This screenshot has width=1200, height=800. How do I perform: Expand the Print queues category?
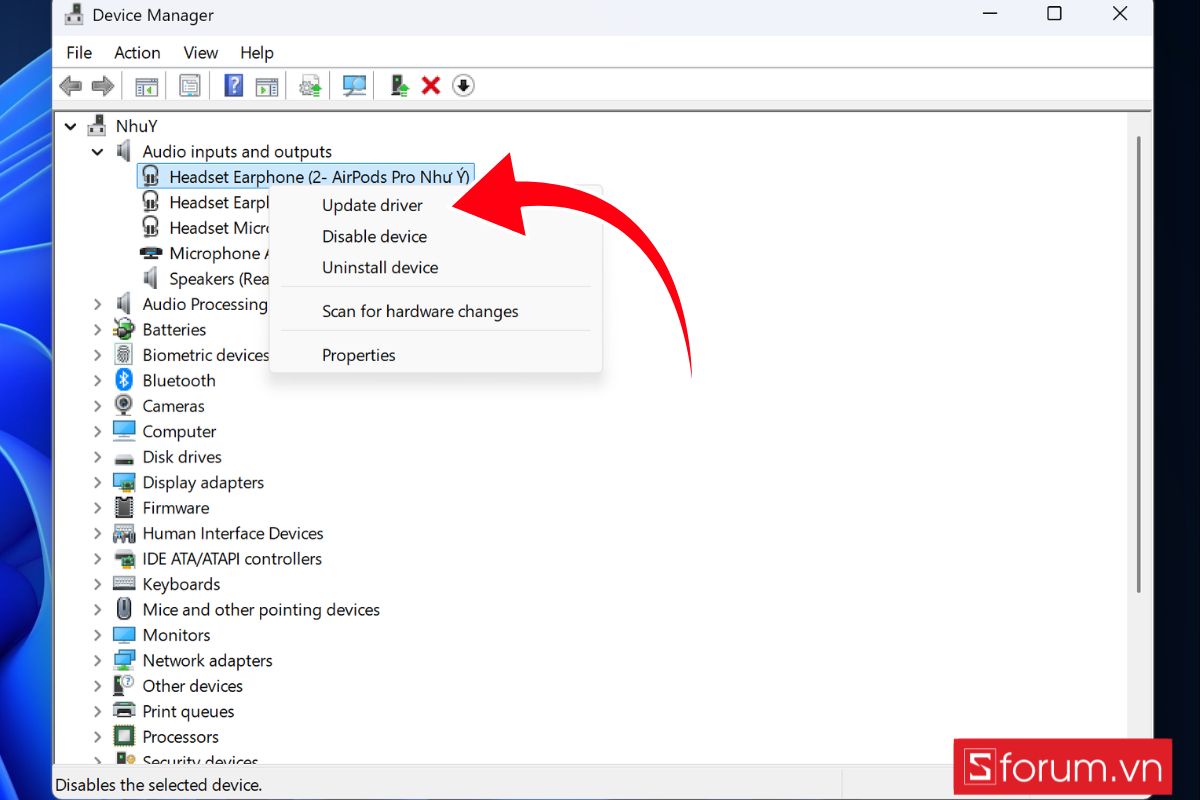point(97,711)
